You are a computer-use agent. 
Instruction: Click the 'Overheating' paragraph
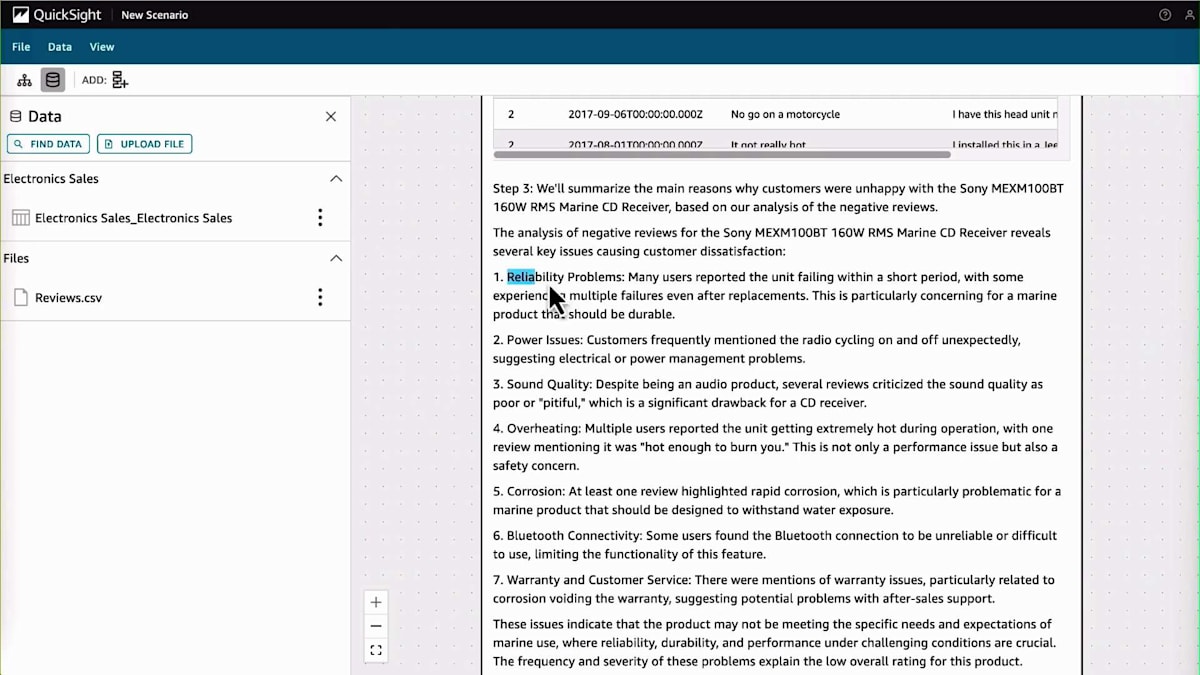pyautogui.click(x=775, y=447)
